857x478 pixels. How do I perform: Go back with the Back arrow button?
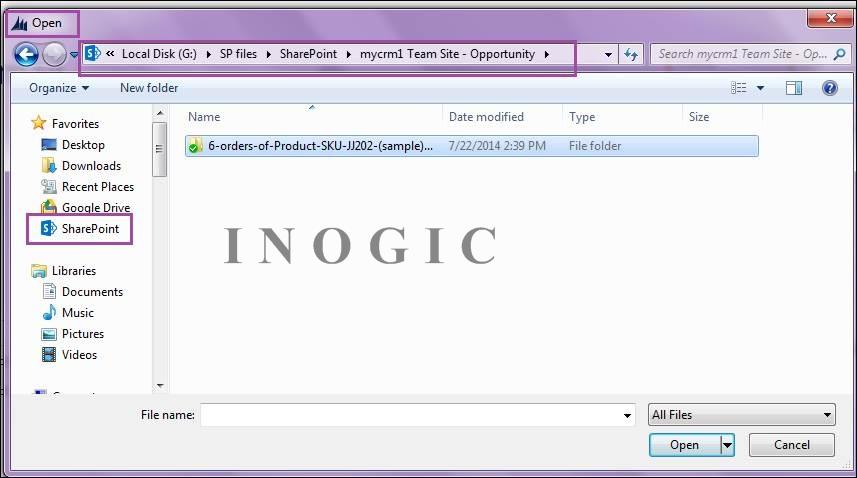26,55
